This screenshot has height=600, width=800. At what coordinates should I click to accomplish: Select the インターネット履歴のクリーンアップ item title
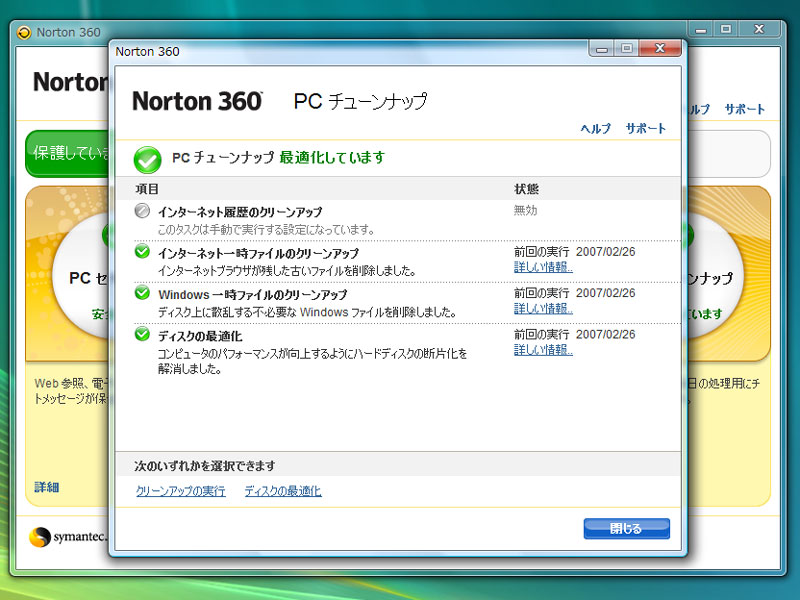240,212
